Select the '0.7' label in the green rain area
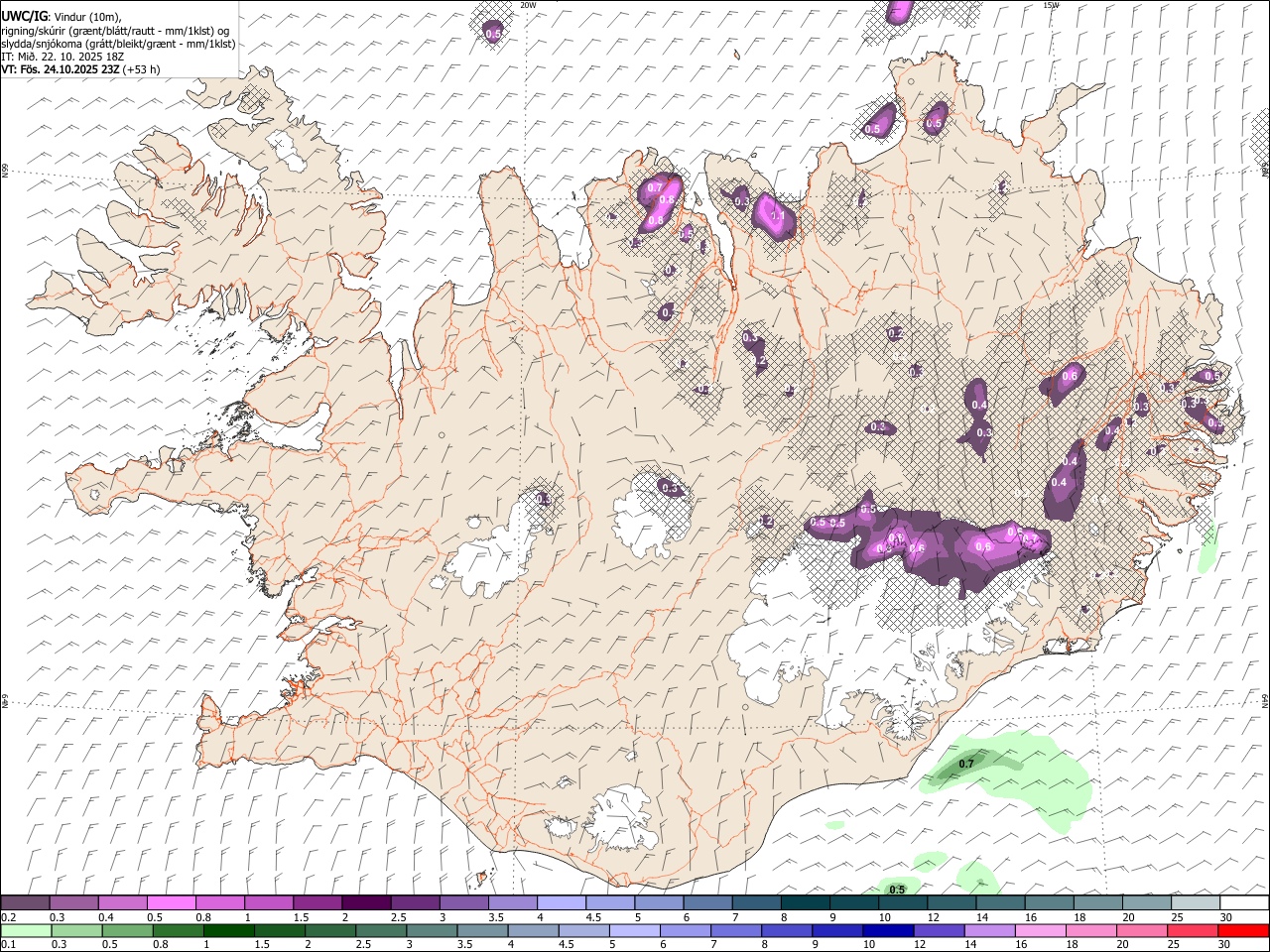This screenshot has height=952, width=1270. (966, 764)
